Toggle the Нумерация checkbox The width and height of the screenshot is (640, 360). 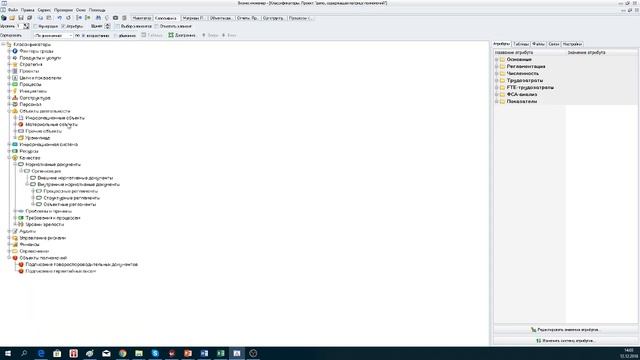36,26
